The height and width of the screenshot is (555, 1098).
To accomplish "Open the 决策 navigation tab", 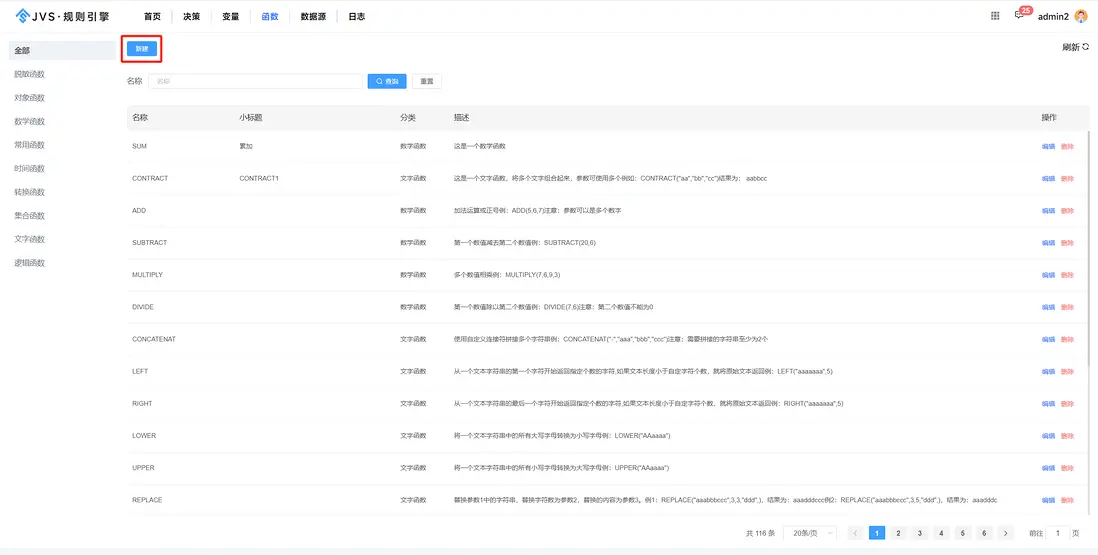I will [191, 16].
